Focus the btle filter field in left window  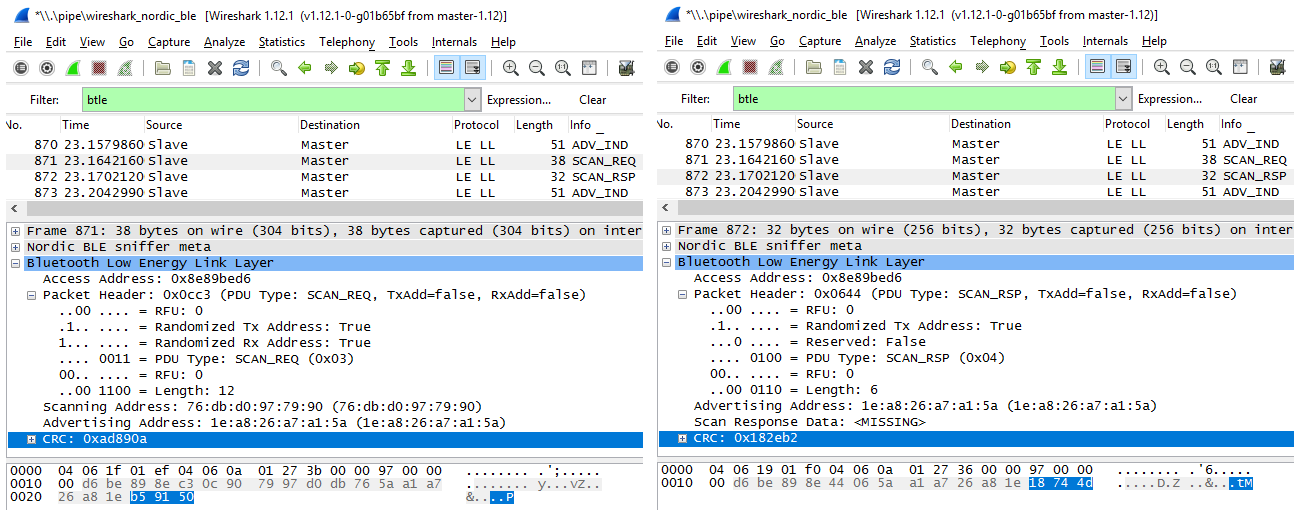272,100
